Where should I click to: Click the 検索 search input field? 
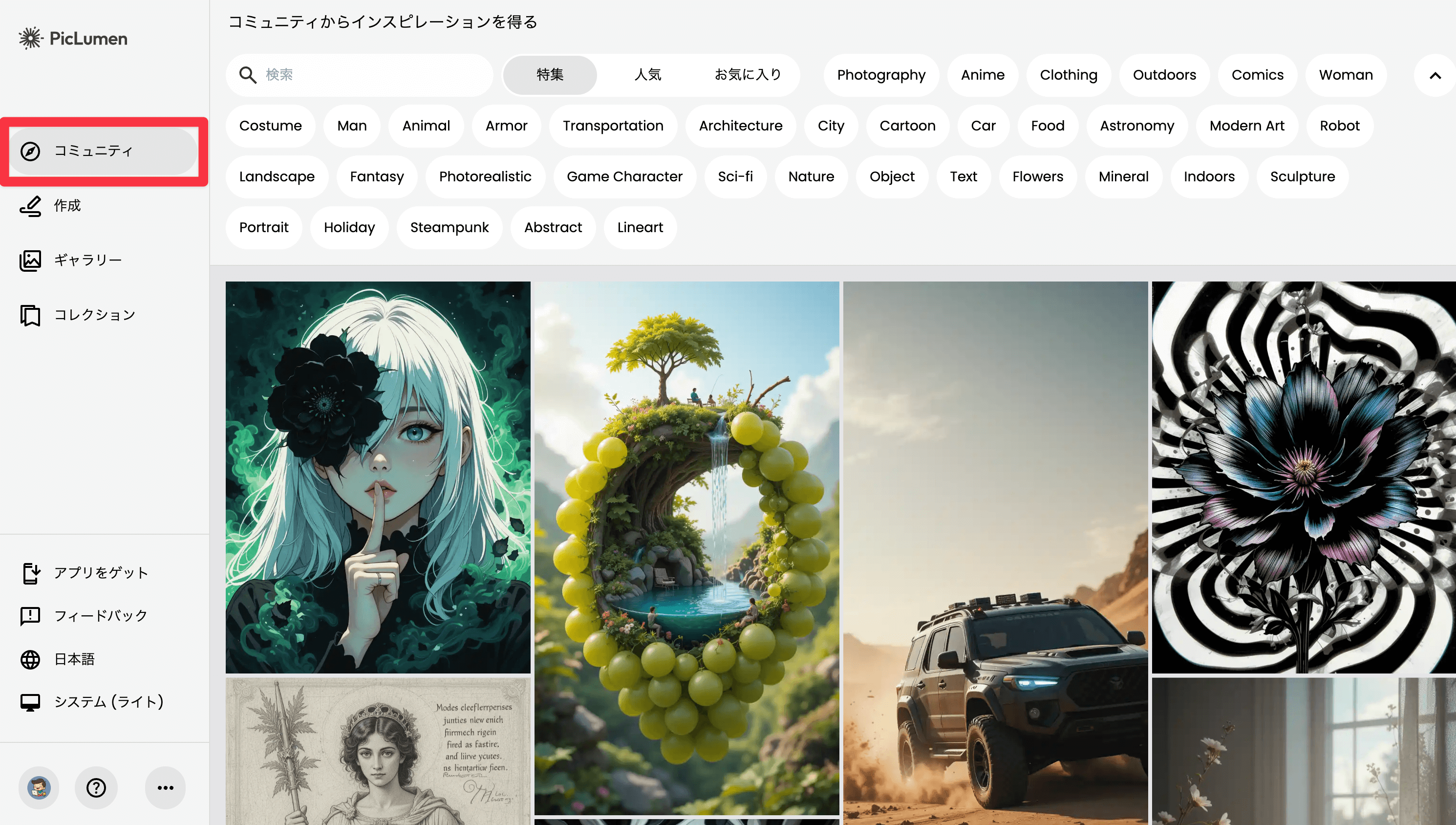[x=374, y=75]
